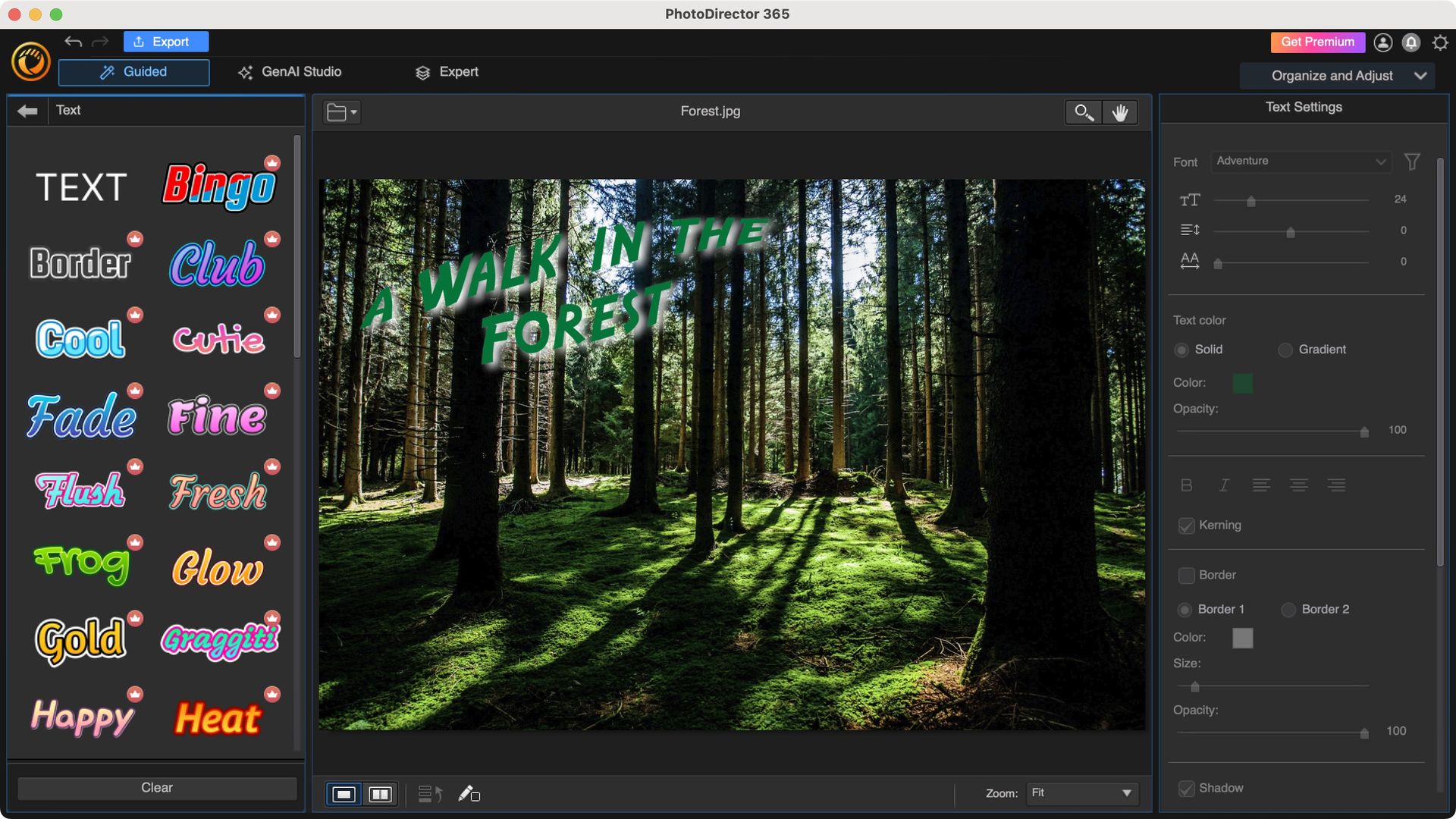Screen dimensions: 1456x819
Task: Click the Export button
Action: 166,42
